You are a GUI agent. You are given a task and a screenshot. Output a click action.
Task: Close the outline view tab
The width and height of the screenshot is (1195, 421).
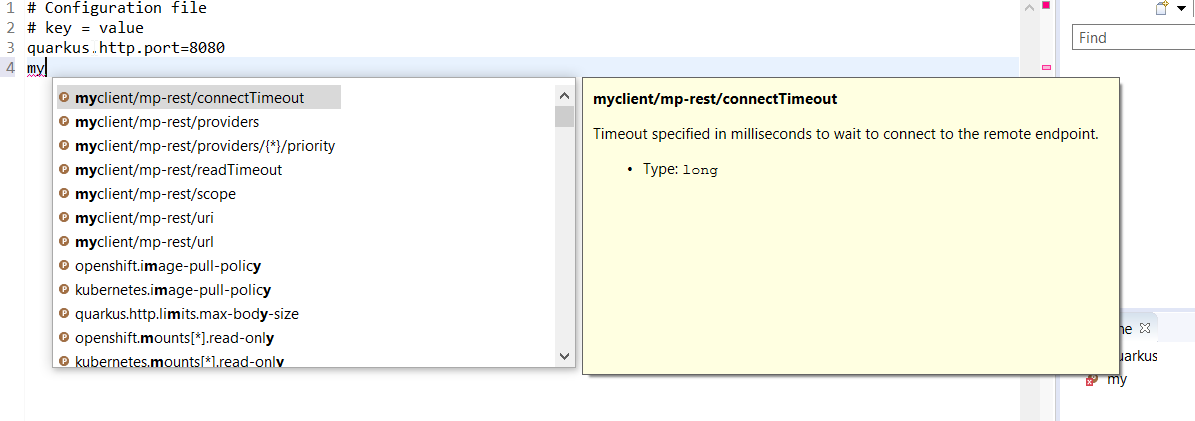1146,328
